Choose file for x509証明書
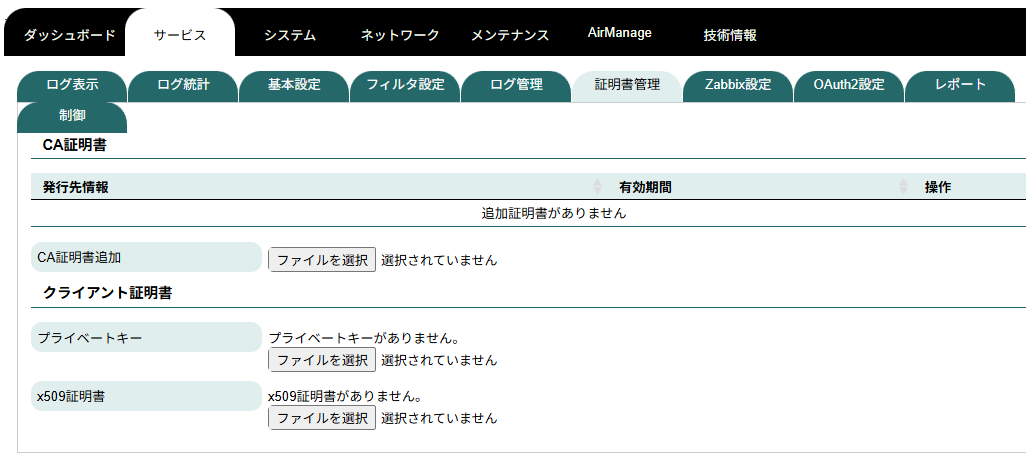This screenshot has height=464, width=1026. tap(322, 418)
